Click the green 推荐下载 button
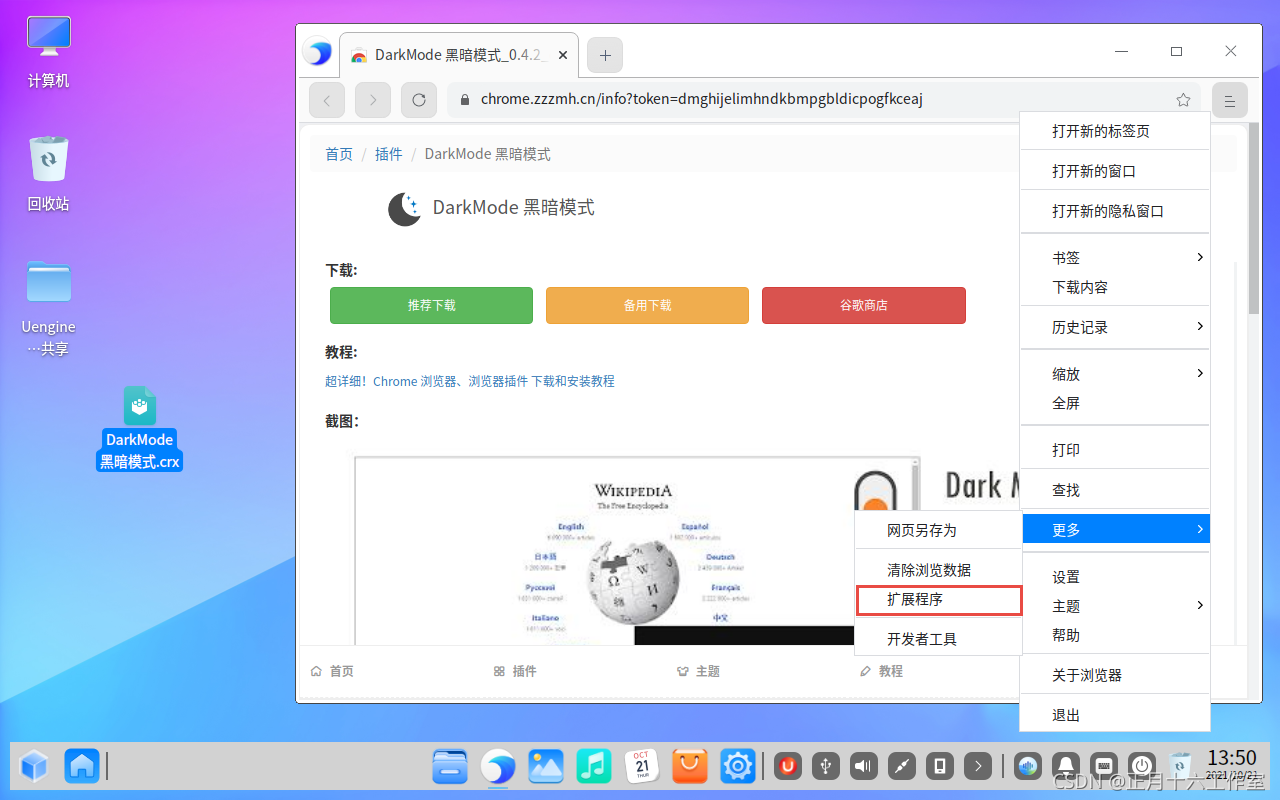1280x800 pixels. point(431,305)
